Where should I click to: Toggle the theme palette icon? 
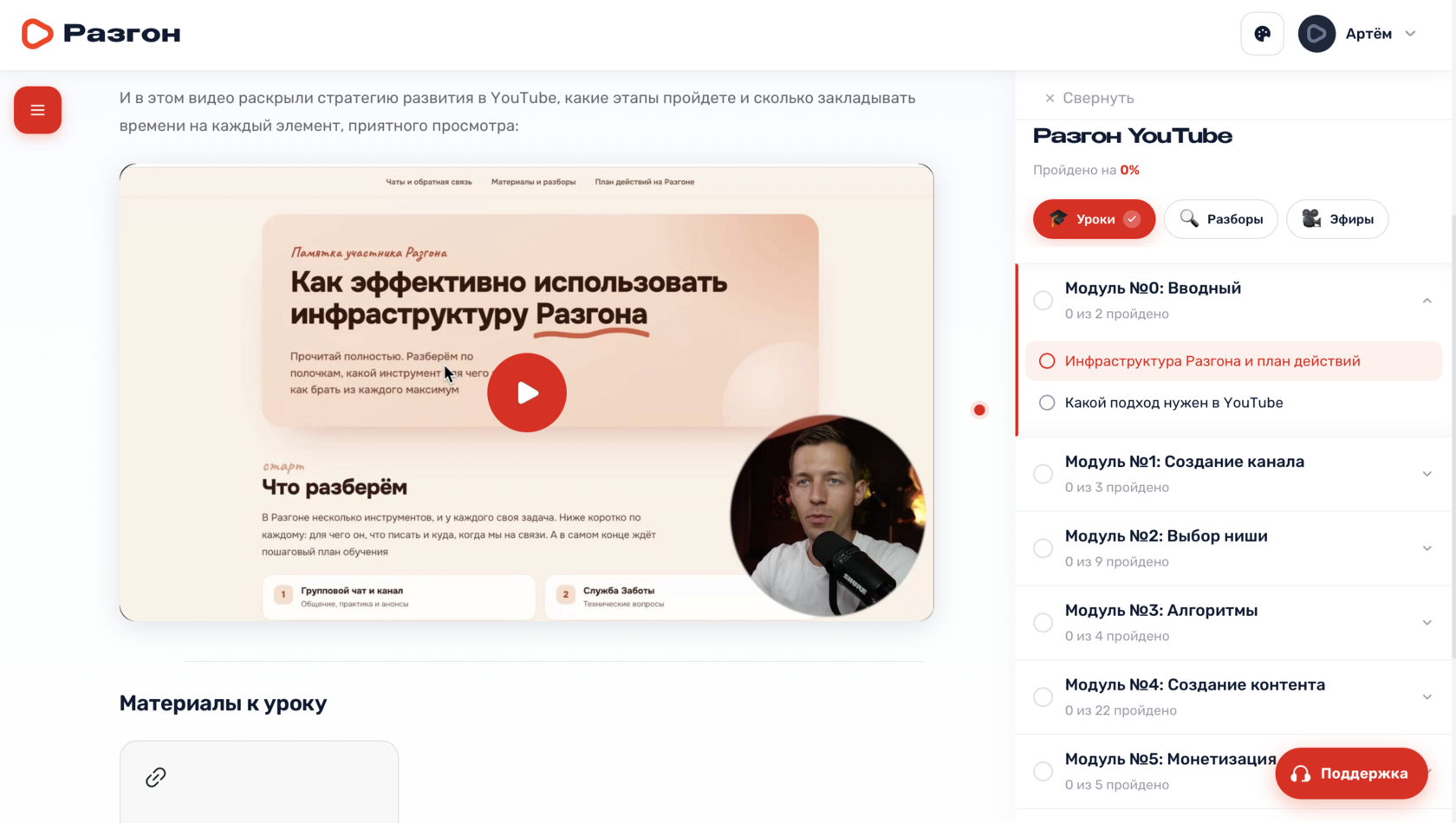pyautogui.click(x=1262, y=34)
